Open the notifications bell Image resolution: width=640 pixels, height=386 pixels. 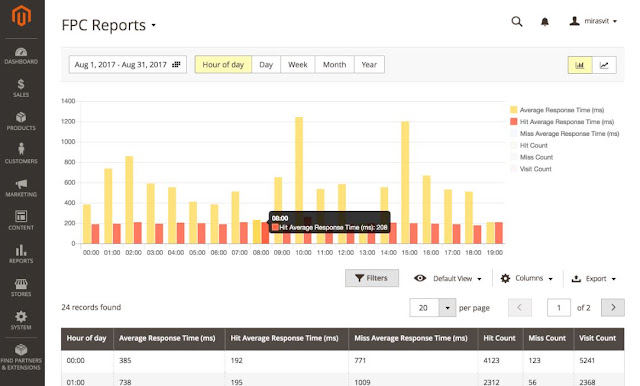(x=544, y=22)
